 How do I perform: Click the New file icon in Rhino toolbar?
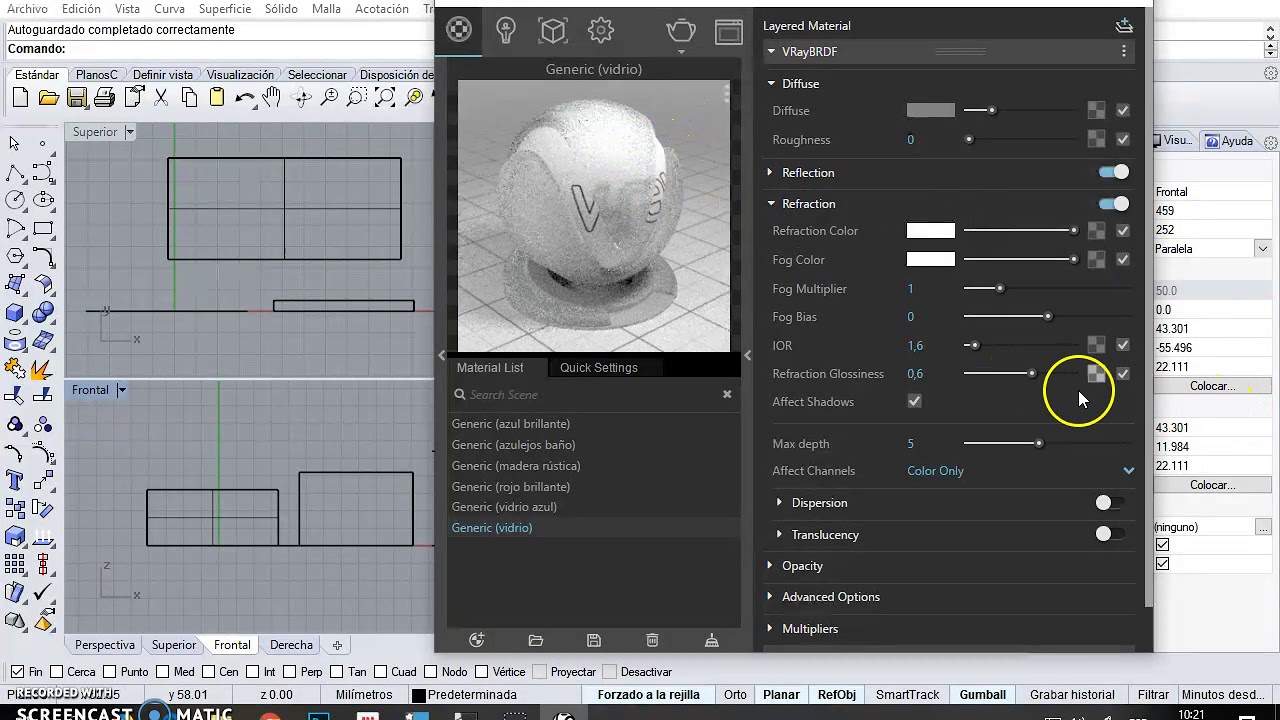pyautogui.click(x=20, y=97)
